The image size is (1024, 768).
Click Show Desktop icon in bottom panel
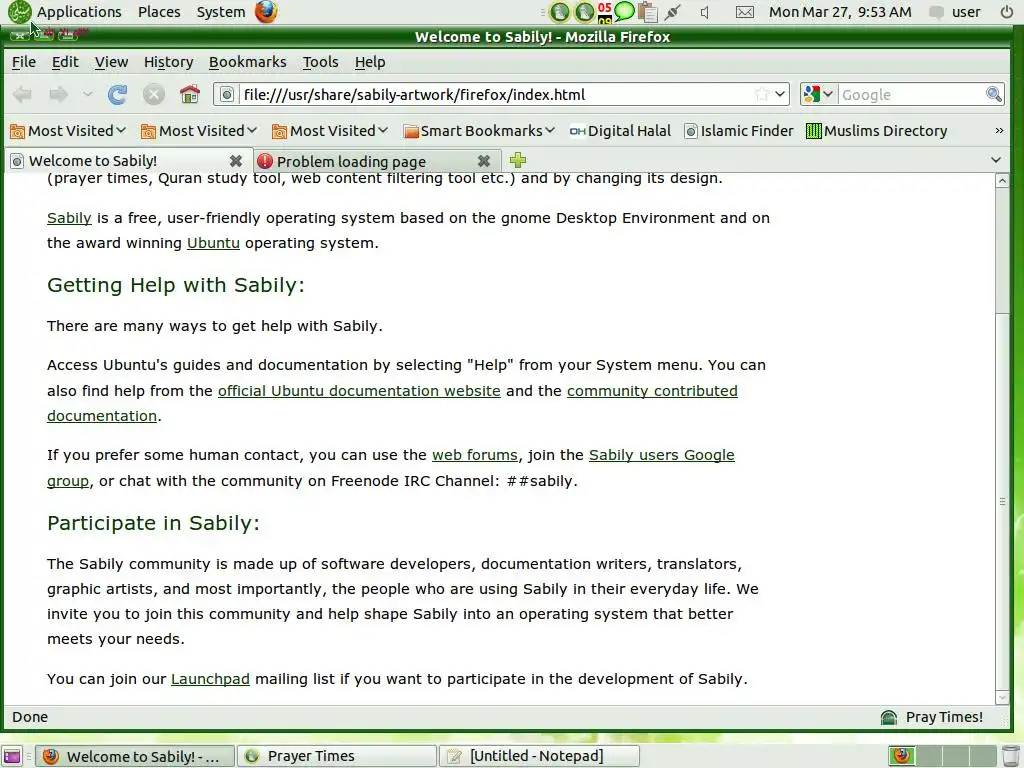click(x=12, y=756)
